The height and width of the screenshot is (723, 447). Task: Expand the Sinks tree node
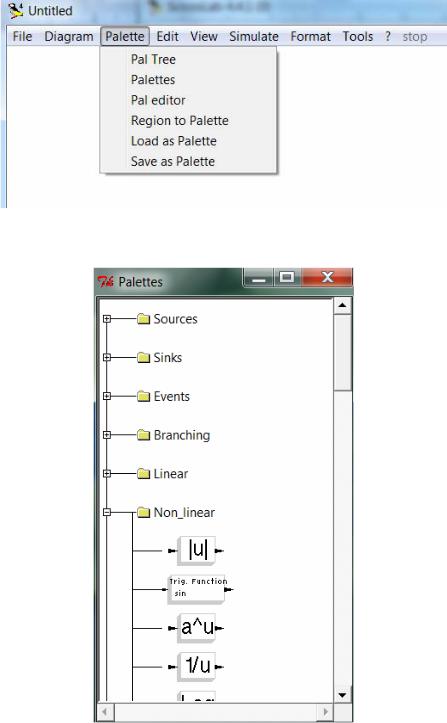pyautogui.click(x=107, y=357)
